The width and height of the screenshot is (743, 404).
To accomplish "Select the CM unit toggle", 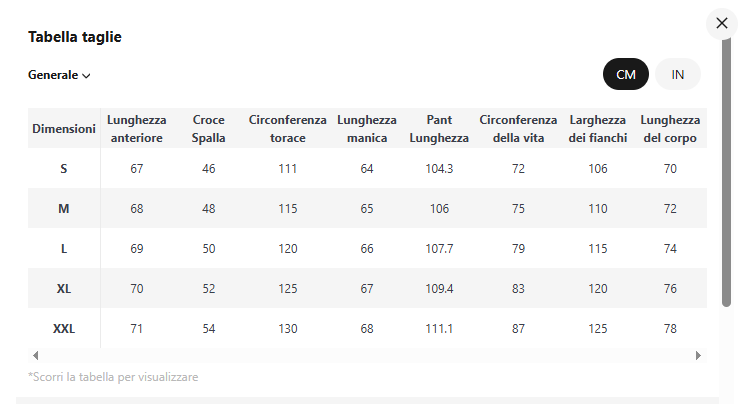I will [625, 74].
